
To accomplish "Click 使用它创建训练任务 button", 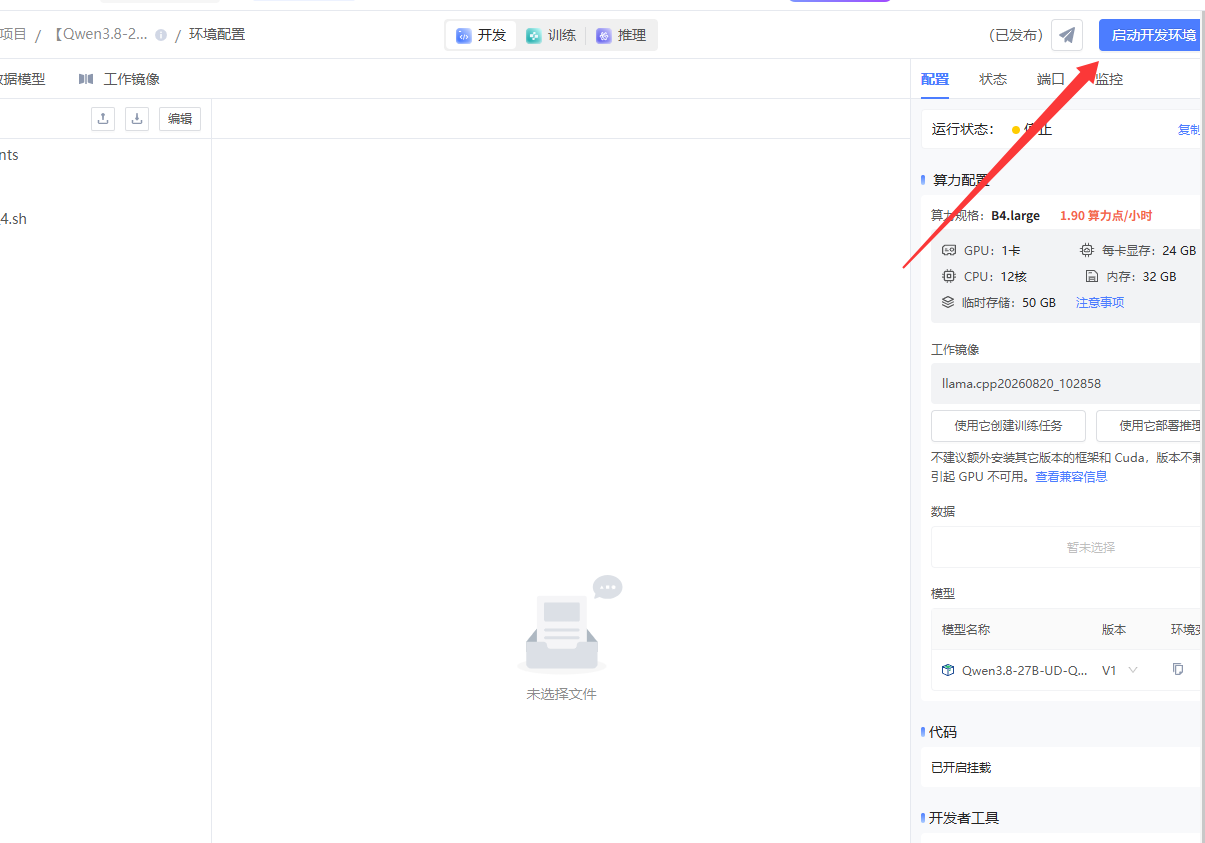I will point(1008,425).
